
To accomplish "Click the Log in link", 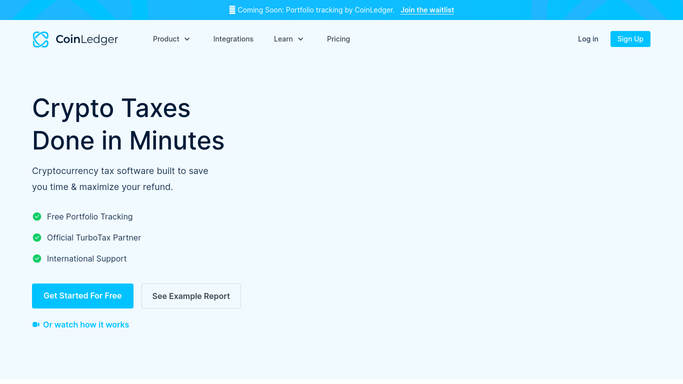I will [x=588, y=39].
